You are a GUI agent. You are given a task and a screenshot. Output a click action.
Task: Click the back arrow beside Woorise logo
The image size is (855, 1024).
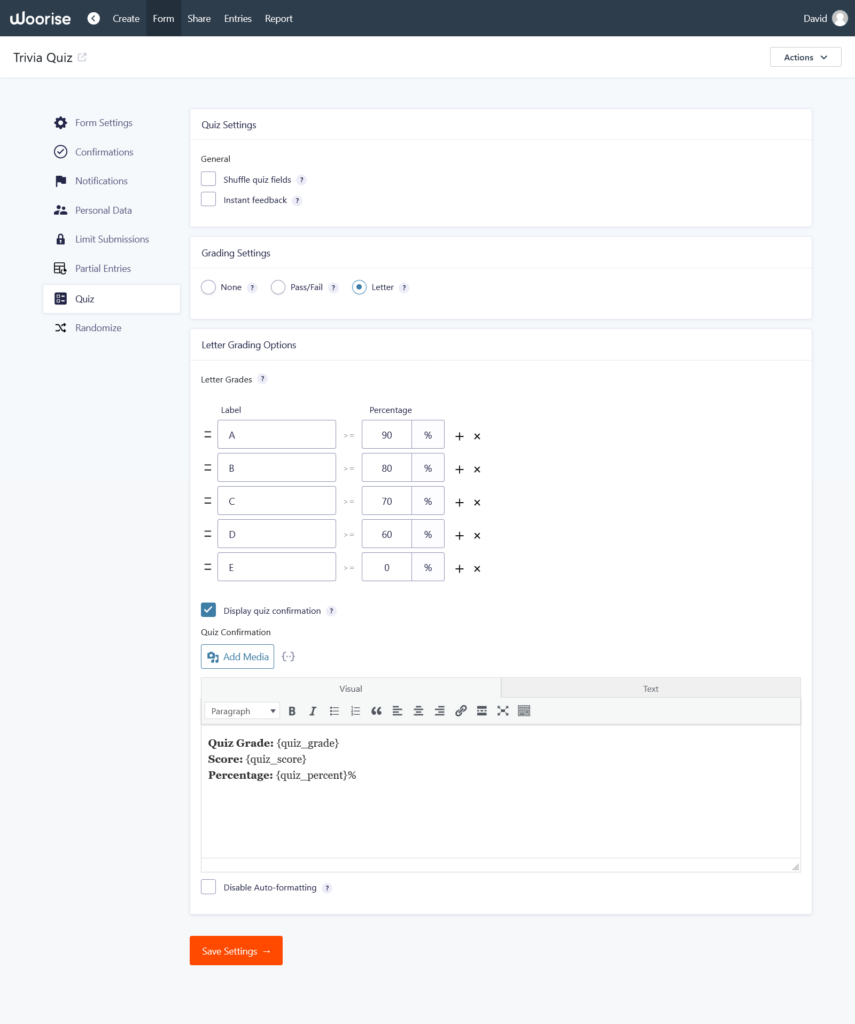pos(94,18)
